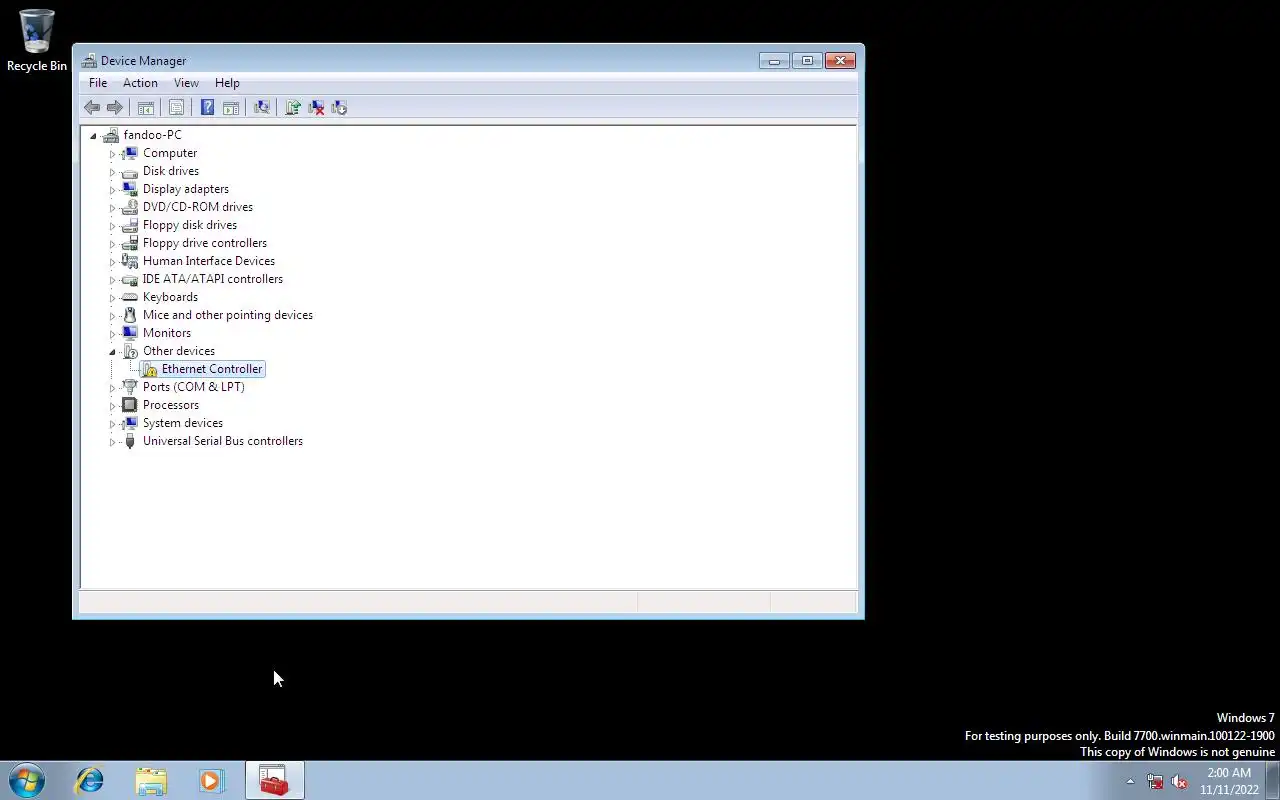Screen dimensions: 1280x800
Task: Click Scan for hardware changes toolbar icon
Action: tap(262, 107)
